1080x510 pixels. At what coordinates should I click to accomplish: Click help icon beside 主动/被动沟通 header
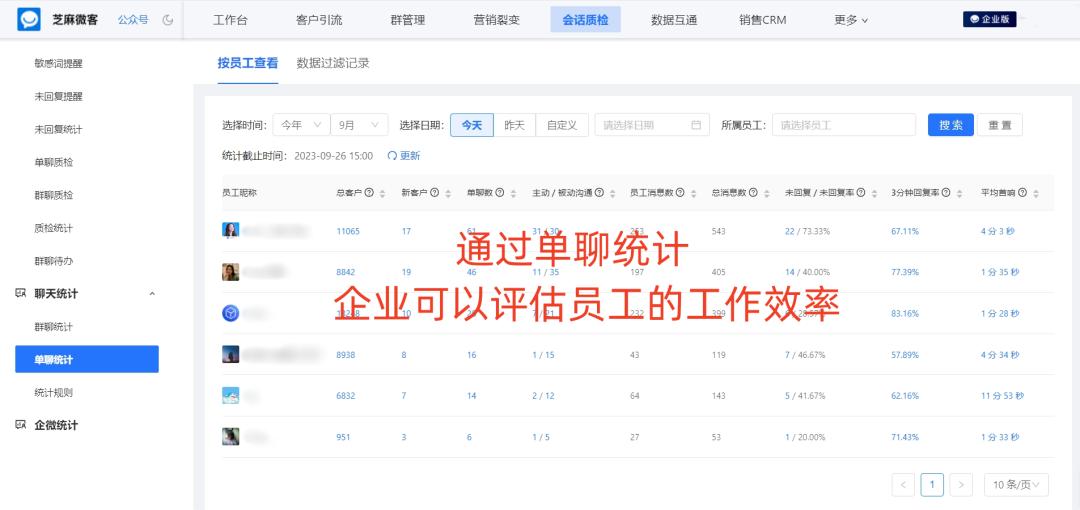pyautogui.click(x=599, y=193)
